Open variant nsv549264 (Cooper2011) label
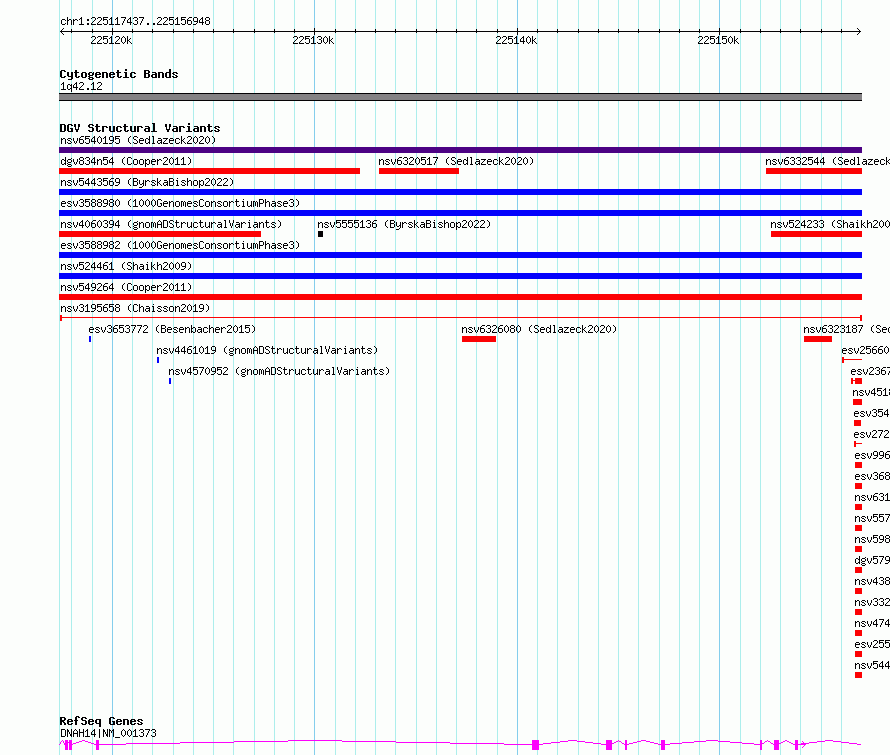This screenshot has height=755, width=890. pos(126,287)
